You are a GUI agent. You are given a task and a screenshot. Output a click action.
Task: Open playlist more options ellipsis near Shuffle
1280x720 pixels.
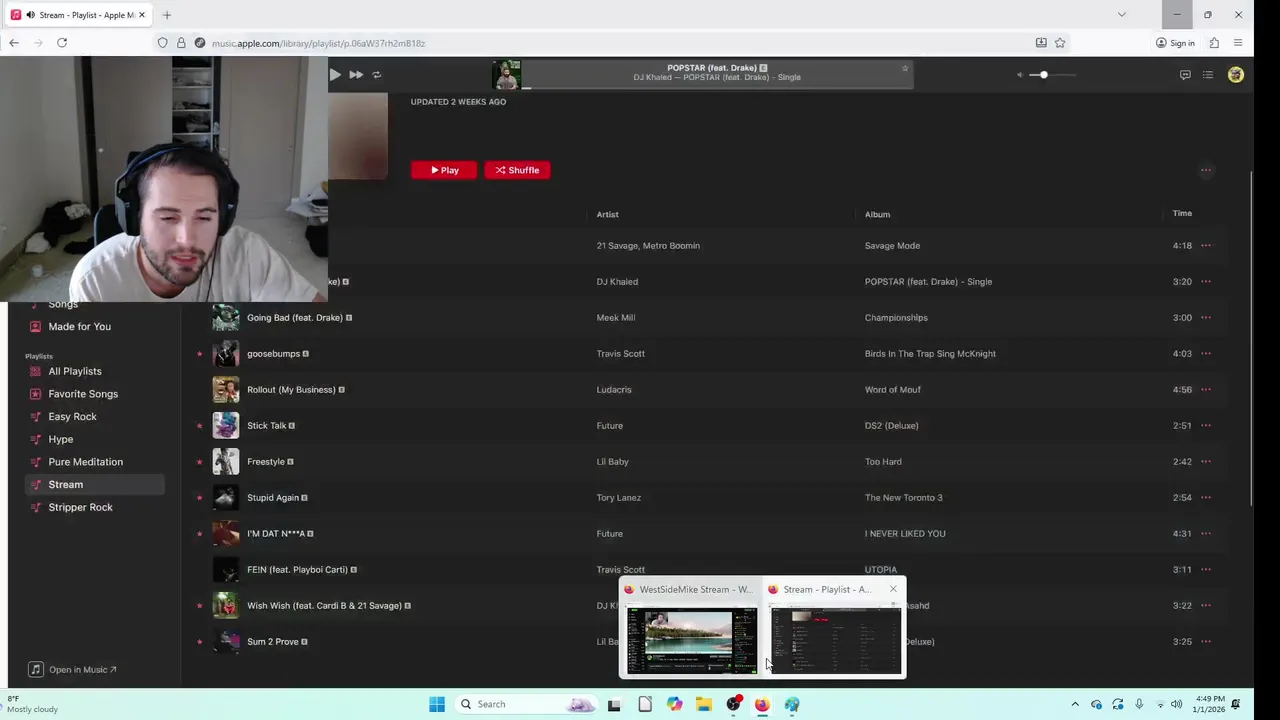(1206, 170)
